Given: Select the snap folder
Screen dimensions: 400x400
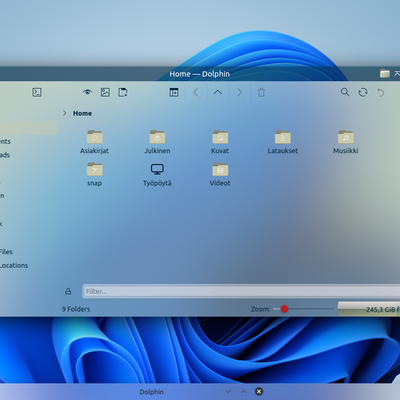Looking at the screenshot, I should point(94,174).
